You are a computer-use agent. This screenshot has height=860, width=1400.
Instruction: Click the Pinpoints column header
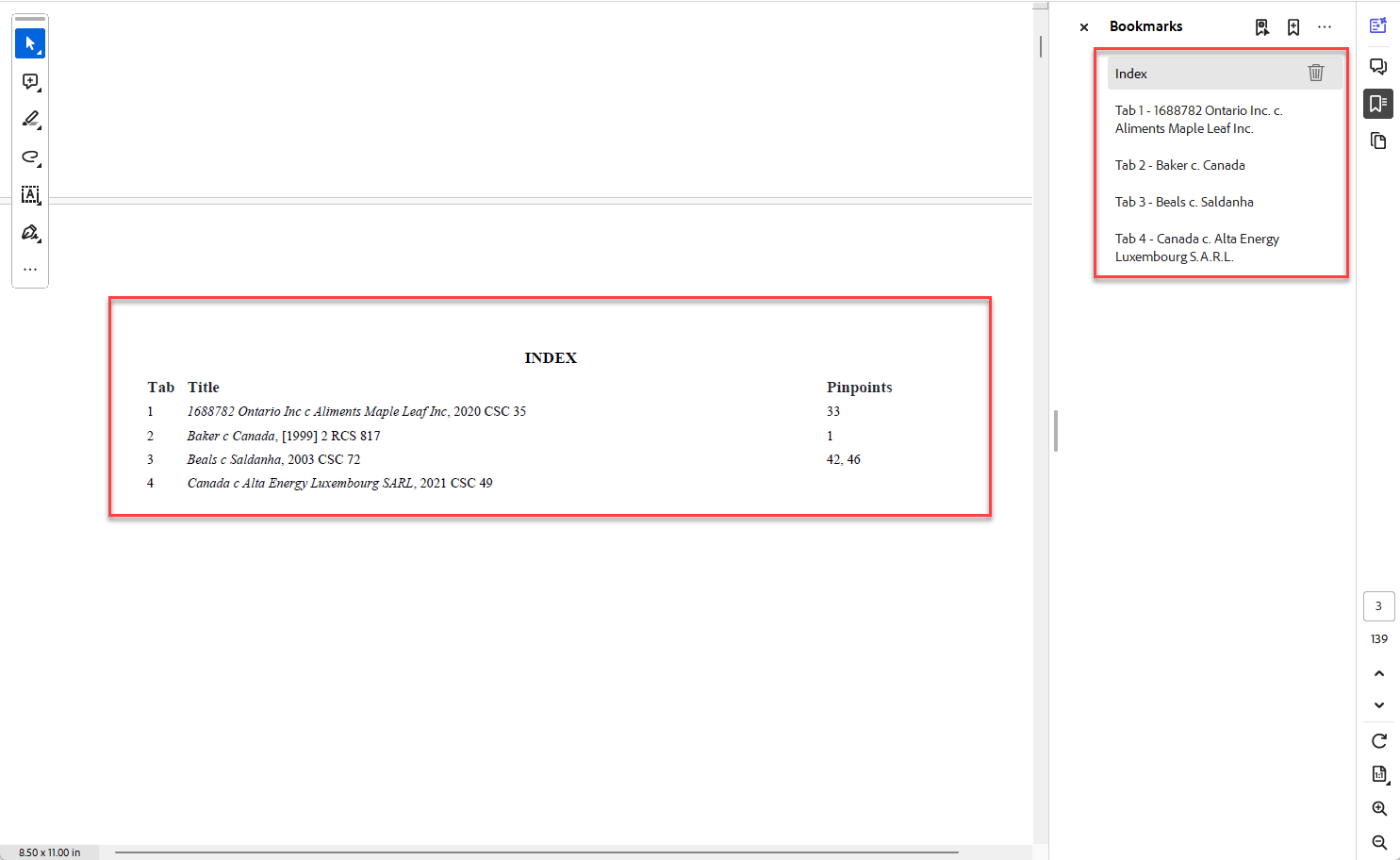tap(859, 388)
